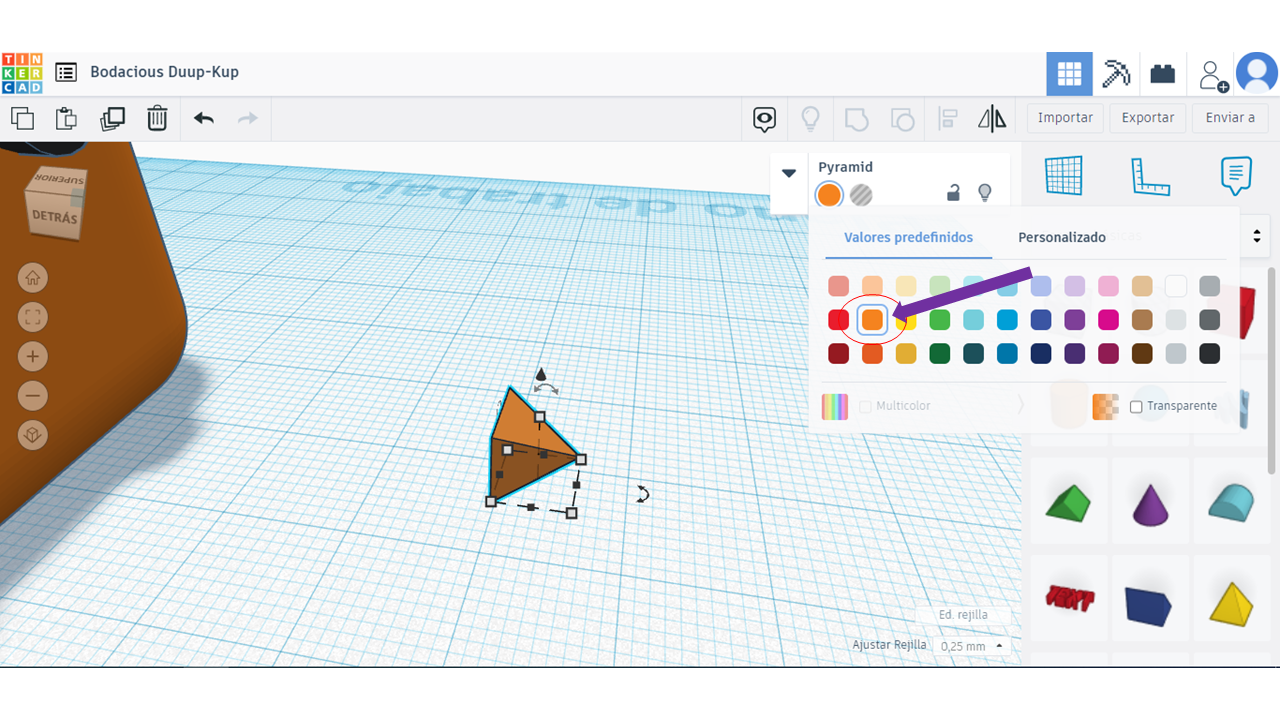Viewport: 1280px width, 720px height.
Task: Click the Ungroup shapes icon
Action: (902, 119)
